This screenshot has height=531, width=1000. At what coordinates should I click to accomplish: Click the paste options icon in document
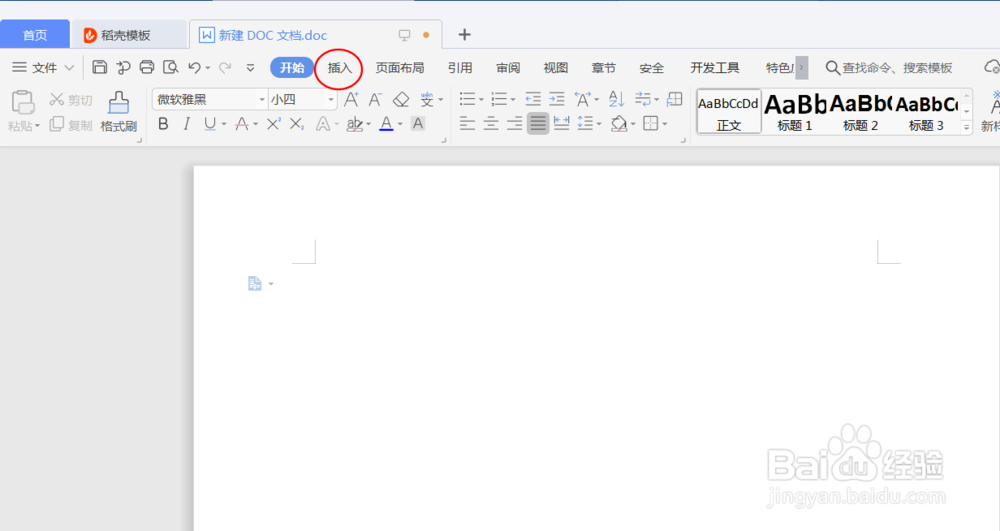(x=254, y=284)
